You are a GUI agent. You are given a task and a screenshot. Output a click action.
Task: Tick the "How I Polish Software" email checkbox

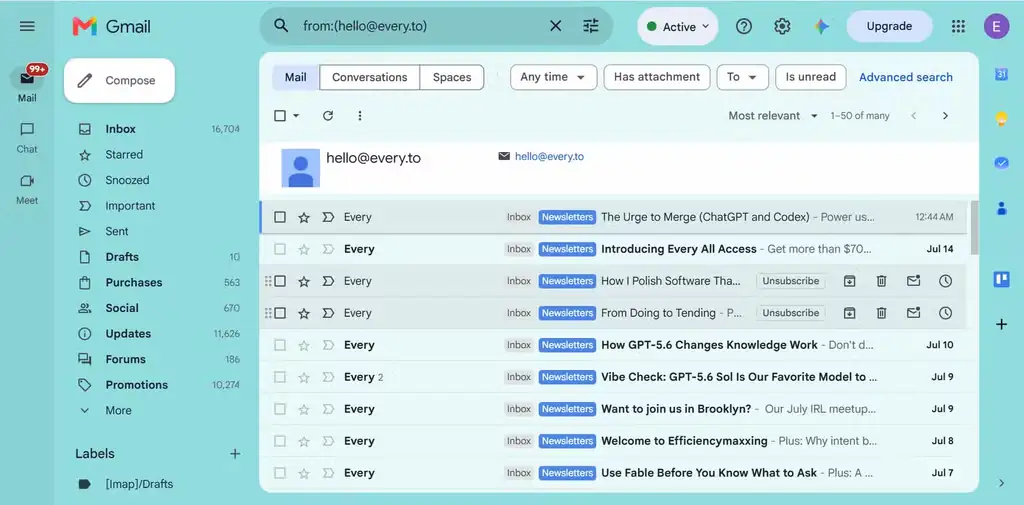coord(280,281)
